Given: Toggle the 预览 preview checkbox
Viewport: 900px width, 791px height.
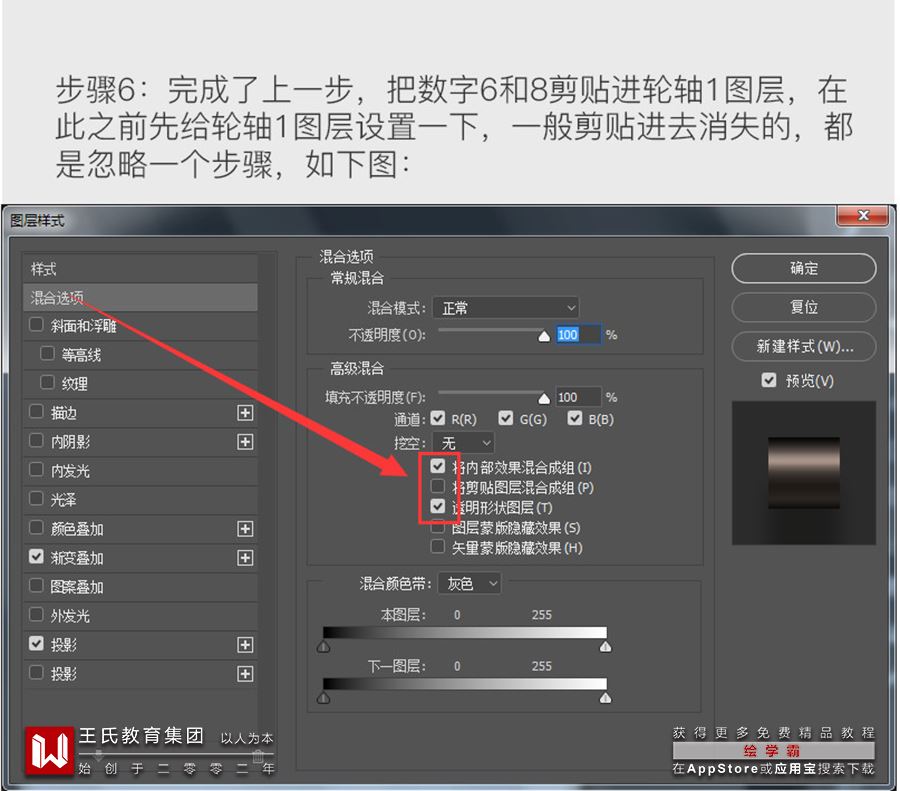Looking at the screenshot, I should (x=769, y=380).
